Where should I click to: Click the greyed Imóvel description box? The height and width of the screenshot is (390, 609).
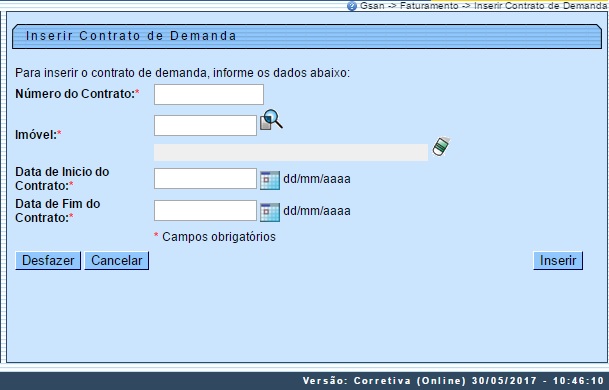[x=291, y=152]
